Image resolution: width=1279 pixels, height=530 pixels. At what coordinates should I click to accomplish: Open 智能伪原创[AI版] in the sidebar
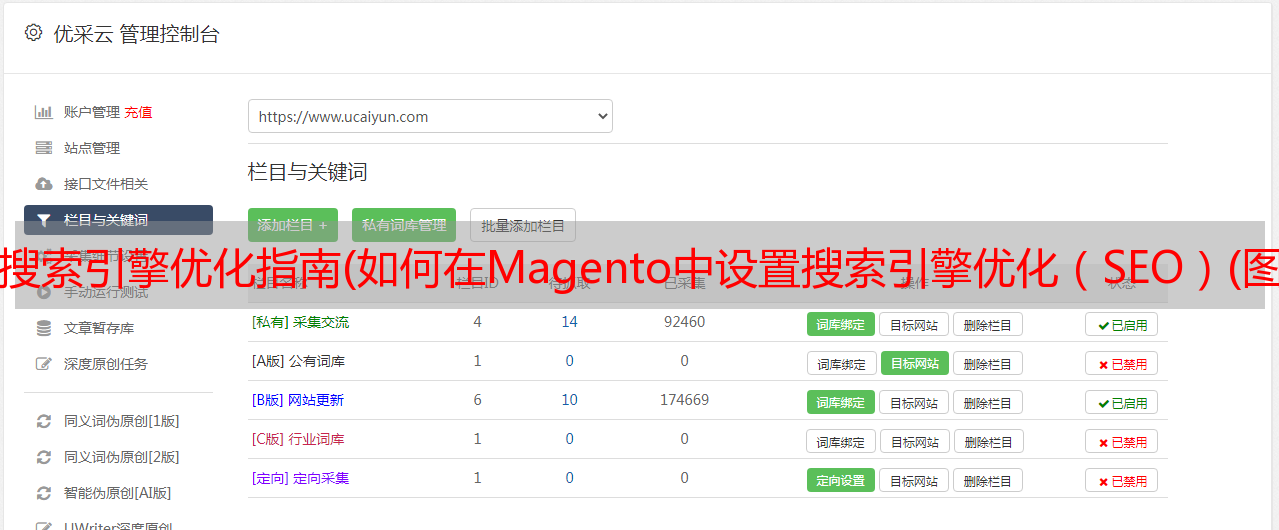118,493
